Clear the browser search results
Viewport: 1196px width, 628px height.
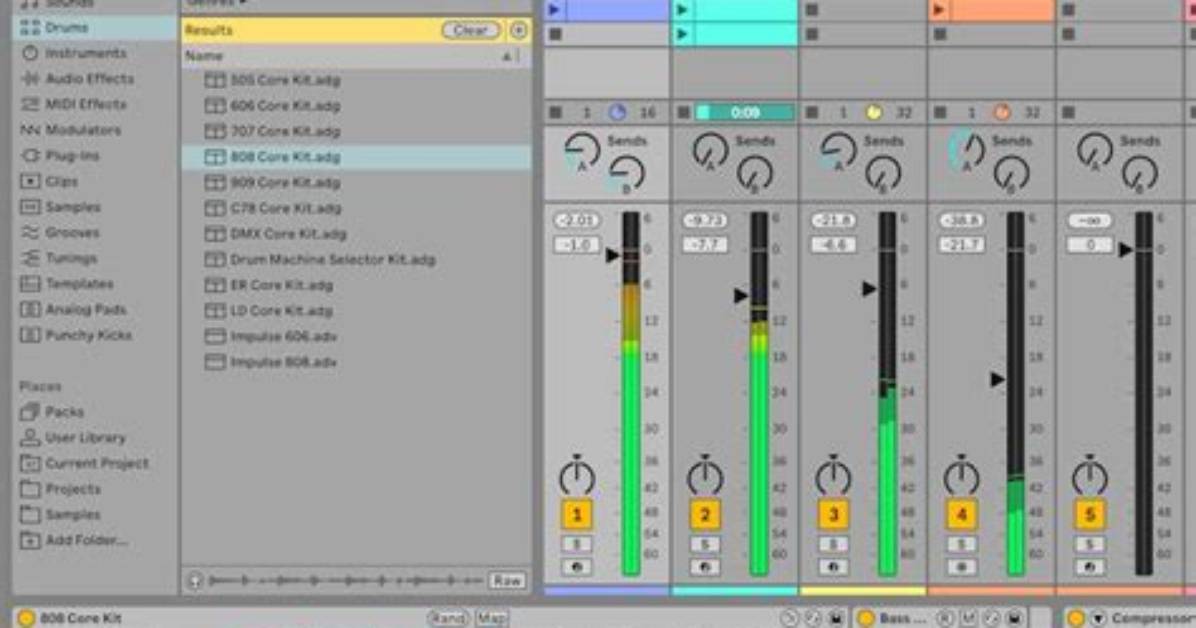click(x=471, y=31)
